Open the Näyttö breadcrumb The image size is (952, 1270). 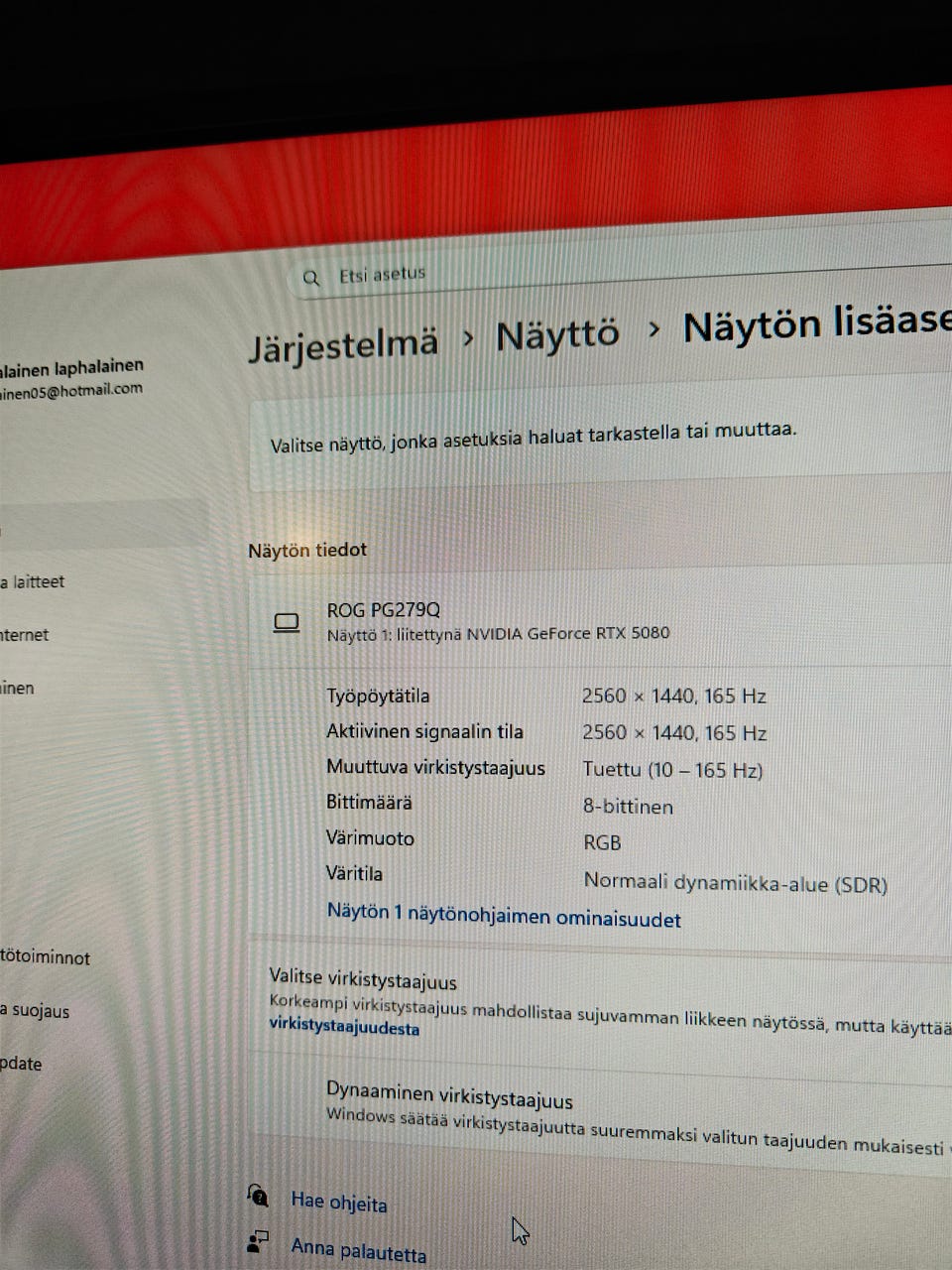pyautogui.click(x=557, y=334)
